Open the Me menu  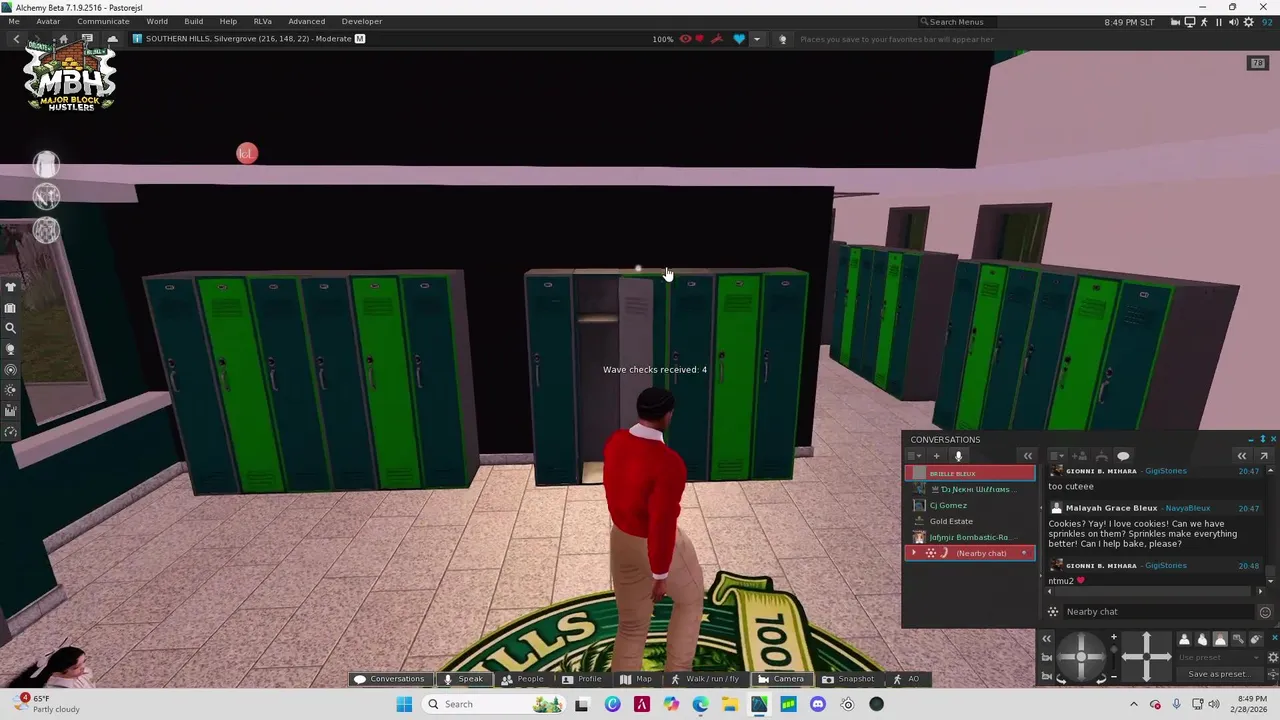(x=14, y=21)
